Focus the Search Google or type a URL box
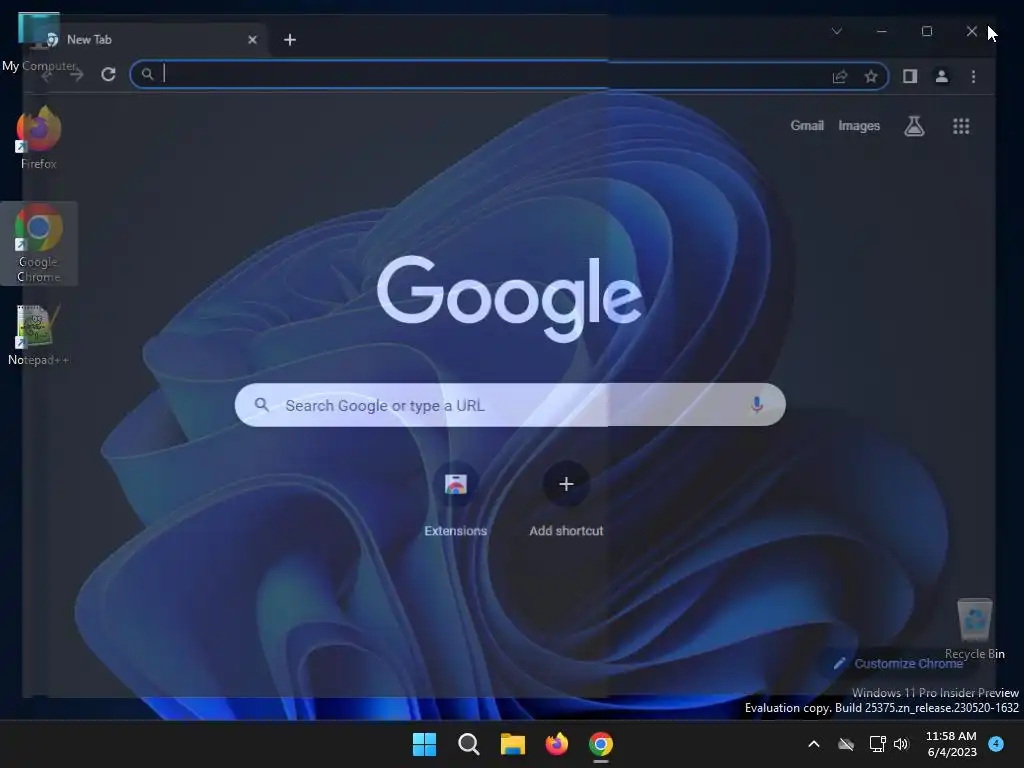 pyautogui.click(x=510, y=405)
